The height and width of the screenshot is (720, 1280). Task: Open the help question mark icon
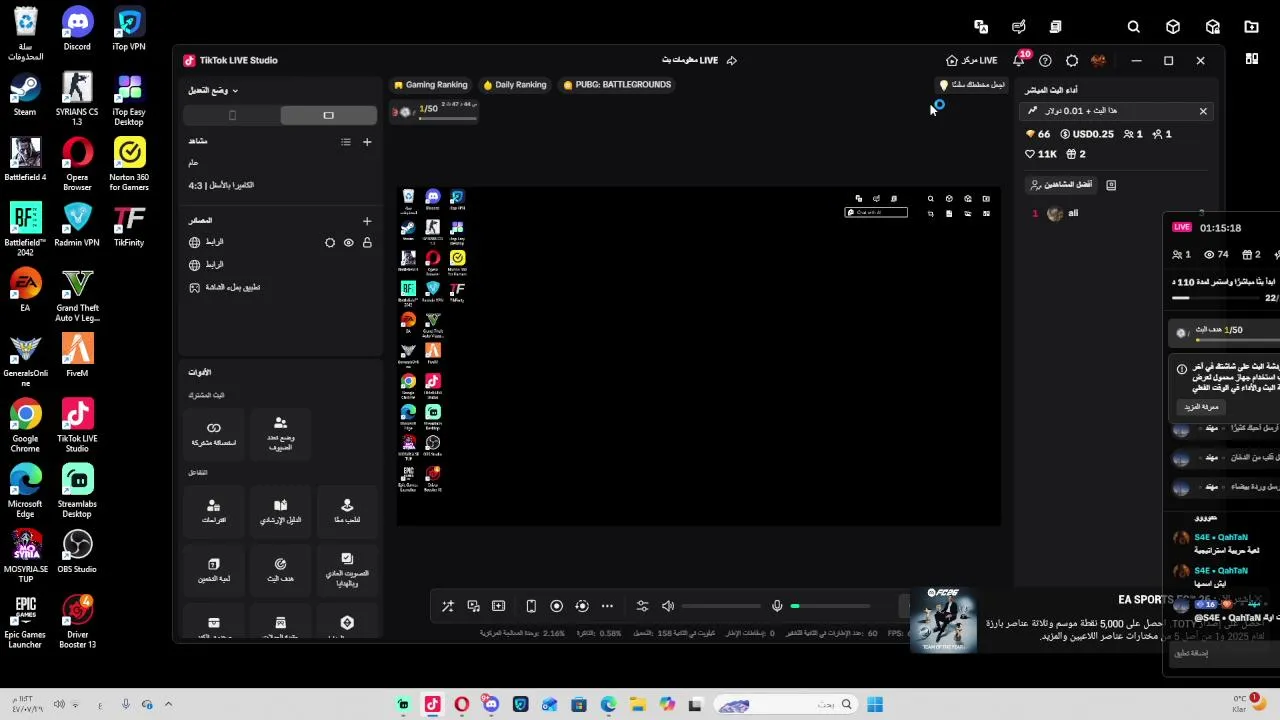[x=1045, y=60]
